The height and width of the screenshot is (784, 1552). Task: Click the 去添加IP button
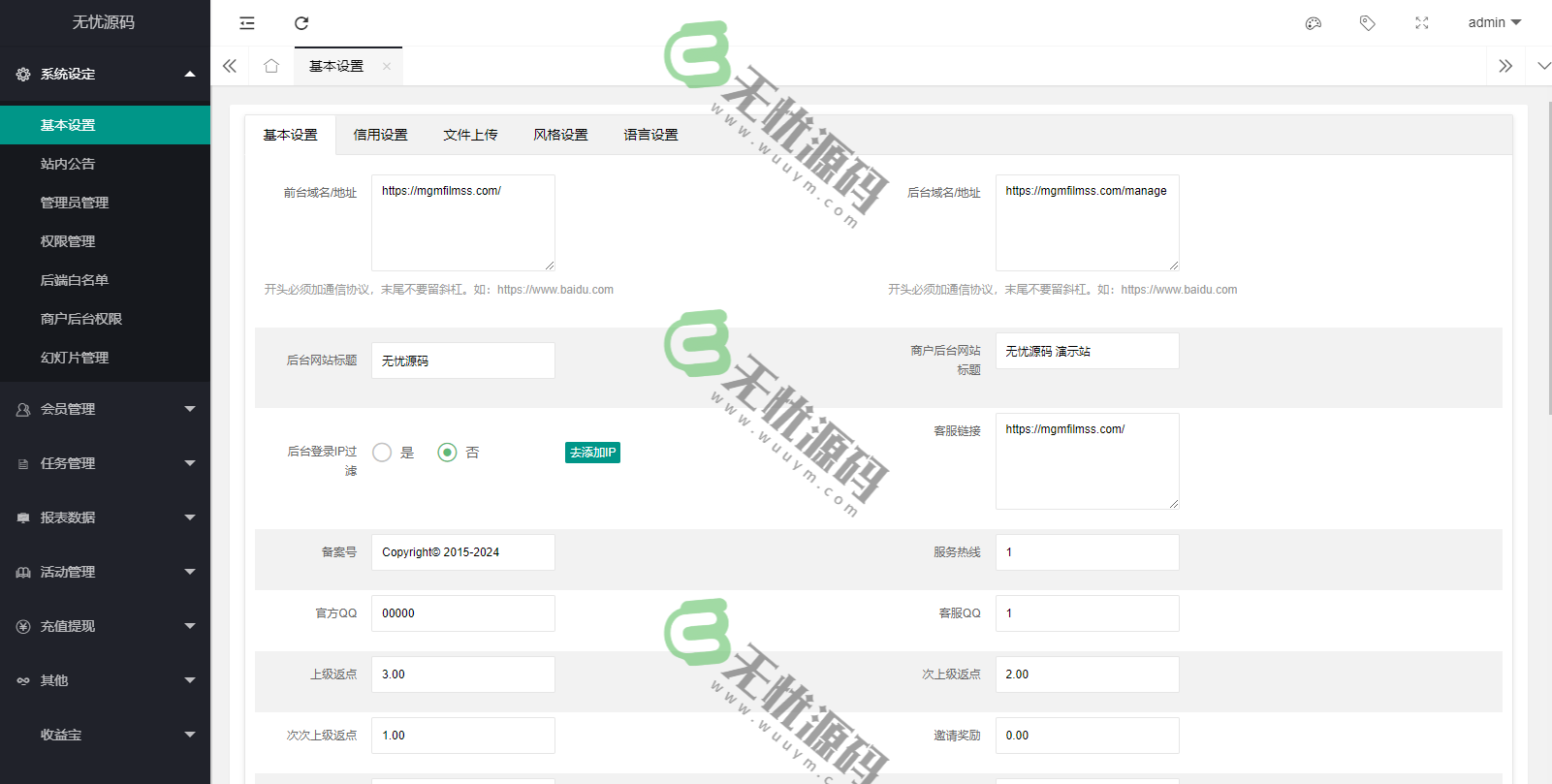[x=592, y=453]
